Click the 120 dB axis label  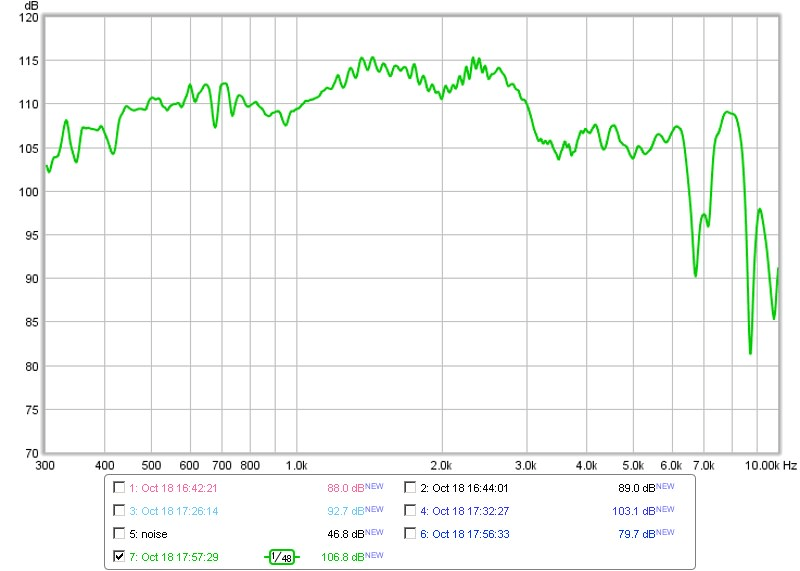pos(29,17)
